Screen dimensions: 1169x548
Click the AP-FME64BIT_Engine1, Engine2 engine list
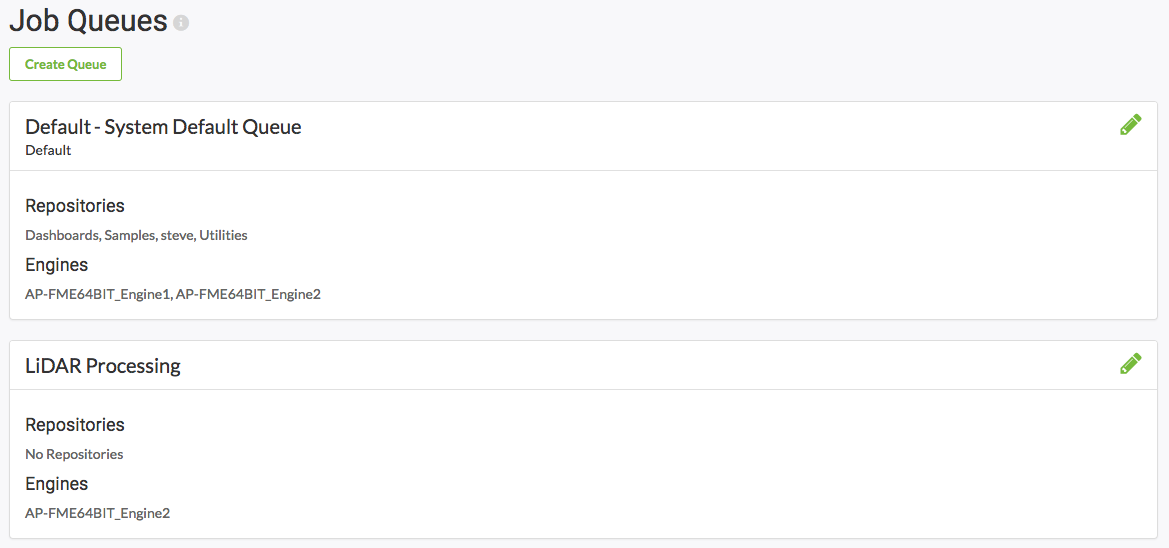click(173, 295)
